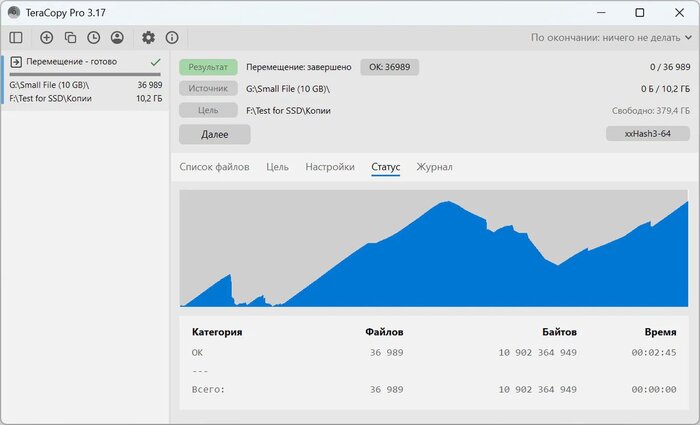
Task: Switch to Цель tab
Action: (277, 167)
